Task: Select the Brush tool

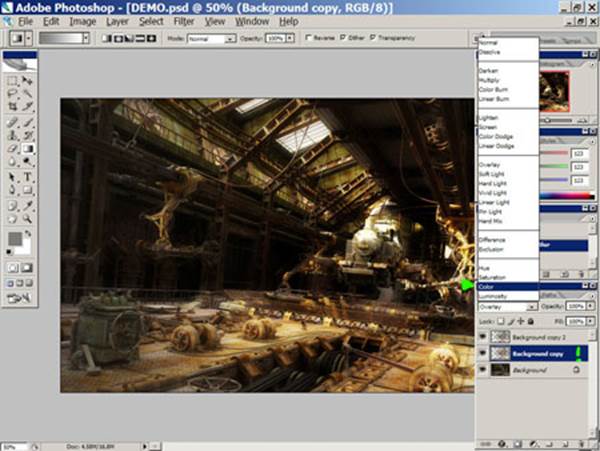Action: 27,122
